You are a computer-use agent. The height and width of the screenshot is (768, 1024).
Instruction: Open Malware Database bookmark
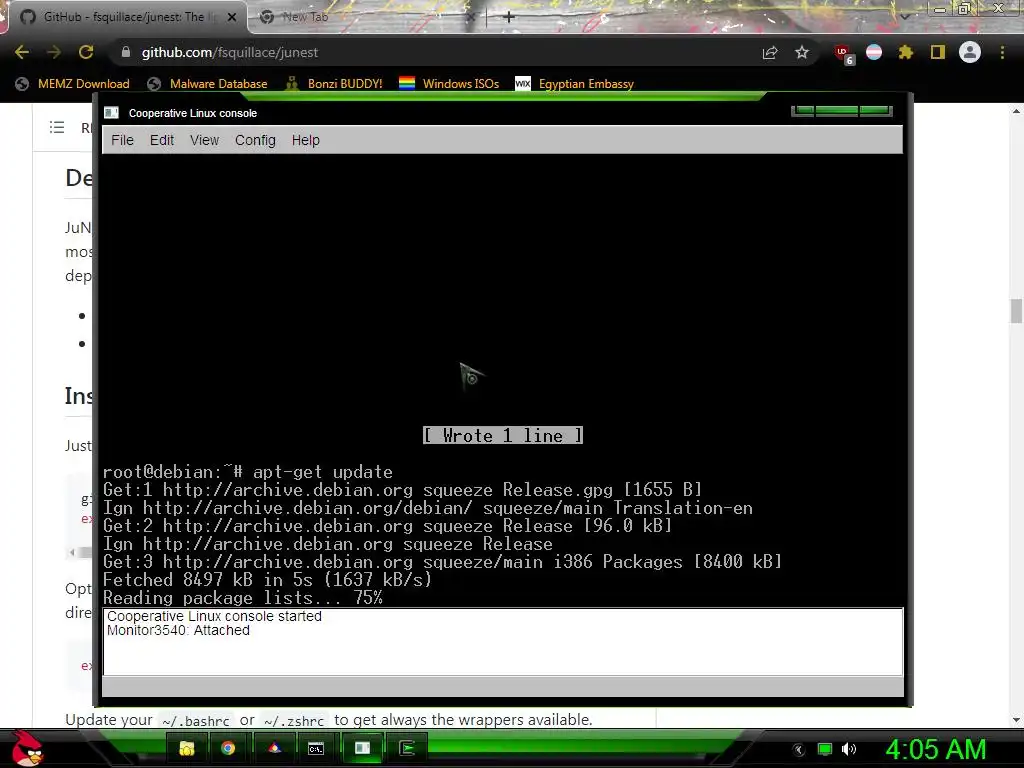(x=208, y=84)
